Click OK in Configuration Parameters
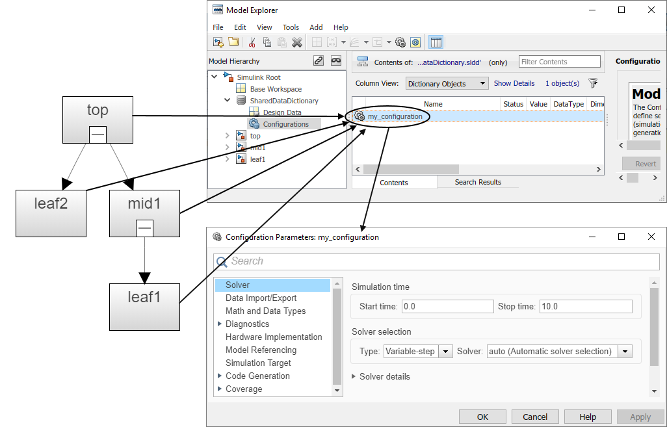Viewport: 667px width, 427px height. pyautogui.click(x=483, y=417)
